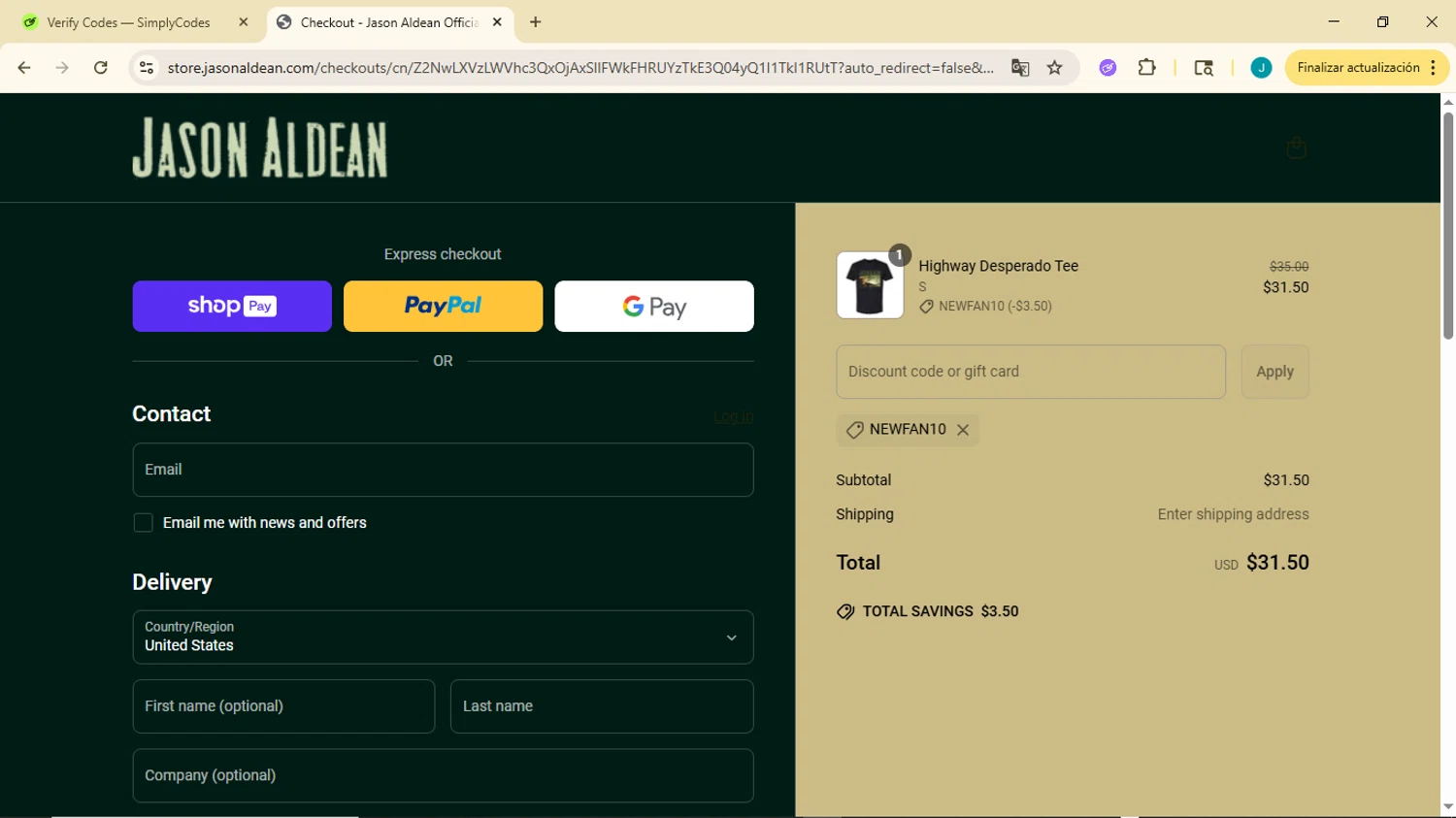Open the J profile avatar
Viewport: 1456px width, 818px height.
point(1261,68)
